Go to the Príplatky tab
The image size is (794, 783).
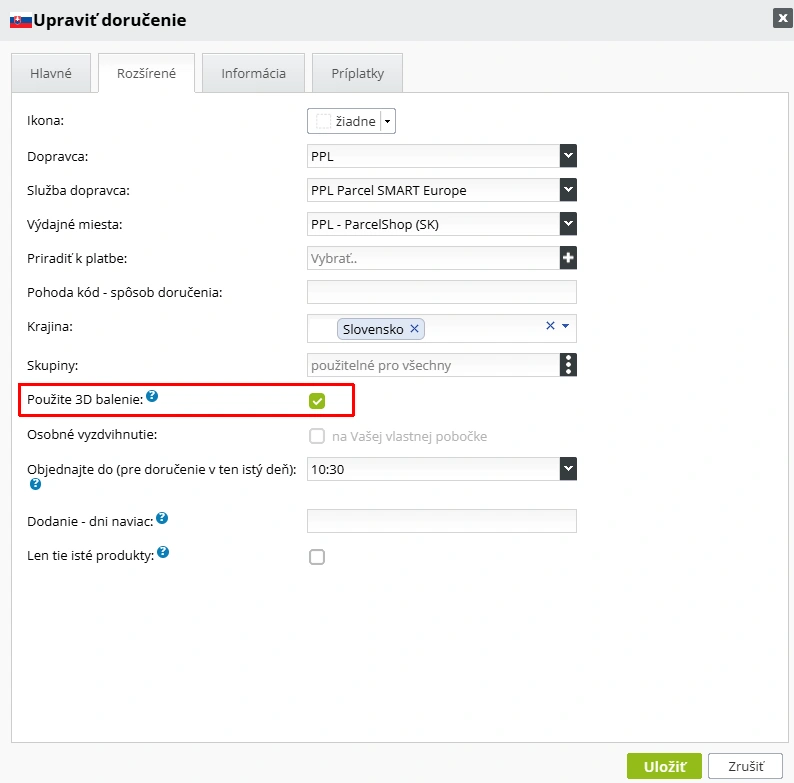tap(358, 73)
